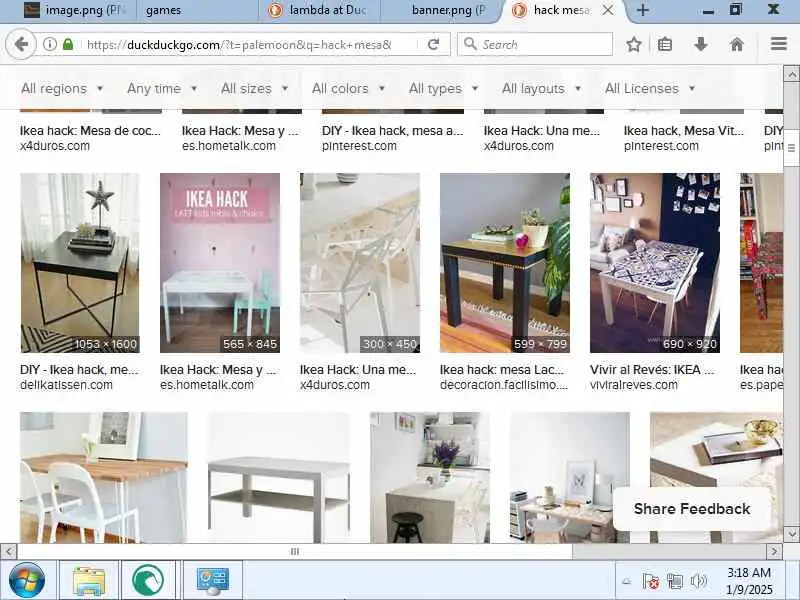The width and height of the screenshot is (800, 600).
Task: Switch to lambda at DuckDuckGo tab
Action: [319, 10]
